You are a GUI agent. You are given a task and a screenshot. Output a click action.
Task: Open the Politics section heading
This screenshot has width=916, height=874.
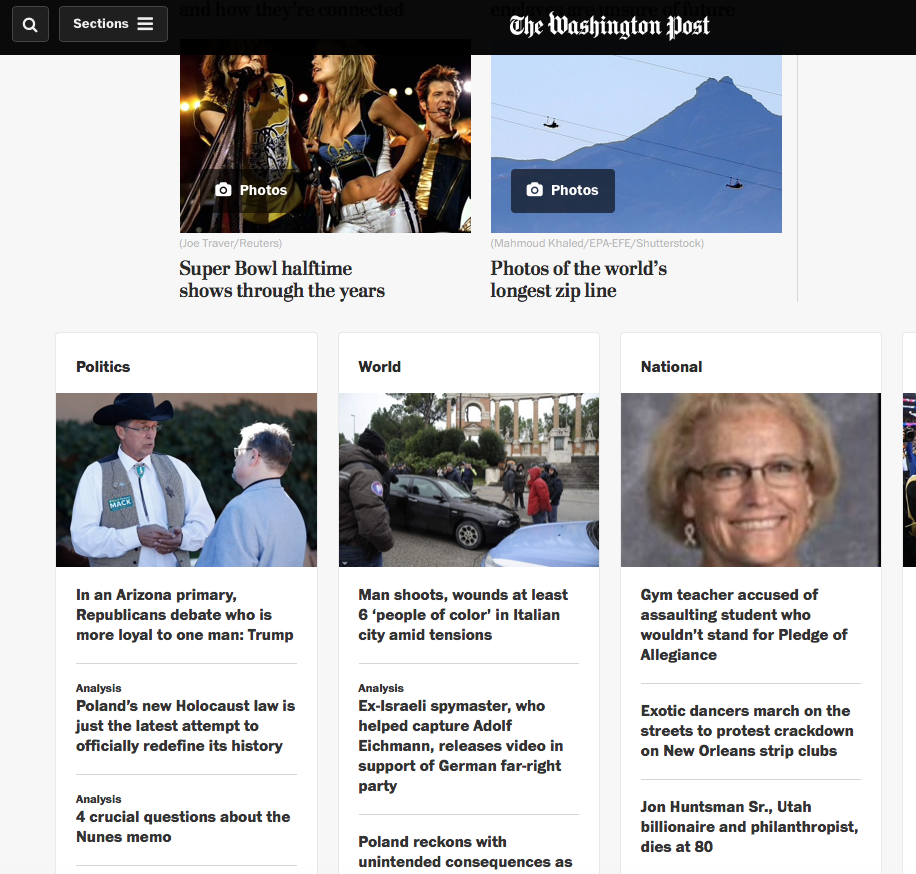click(x=103, y=367)
